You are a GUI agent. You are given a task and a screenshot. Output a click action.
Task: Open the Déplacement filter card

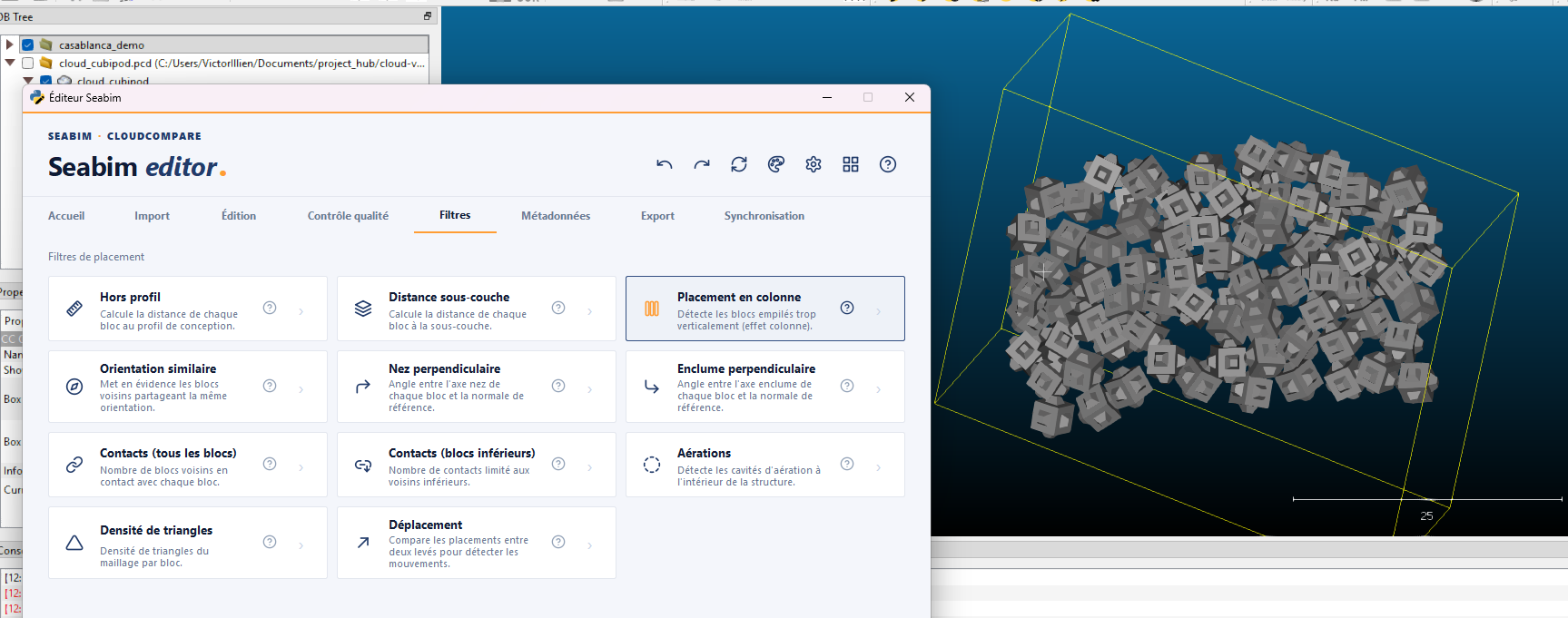[477, 543]
